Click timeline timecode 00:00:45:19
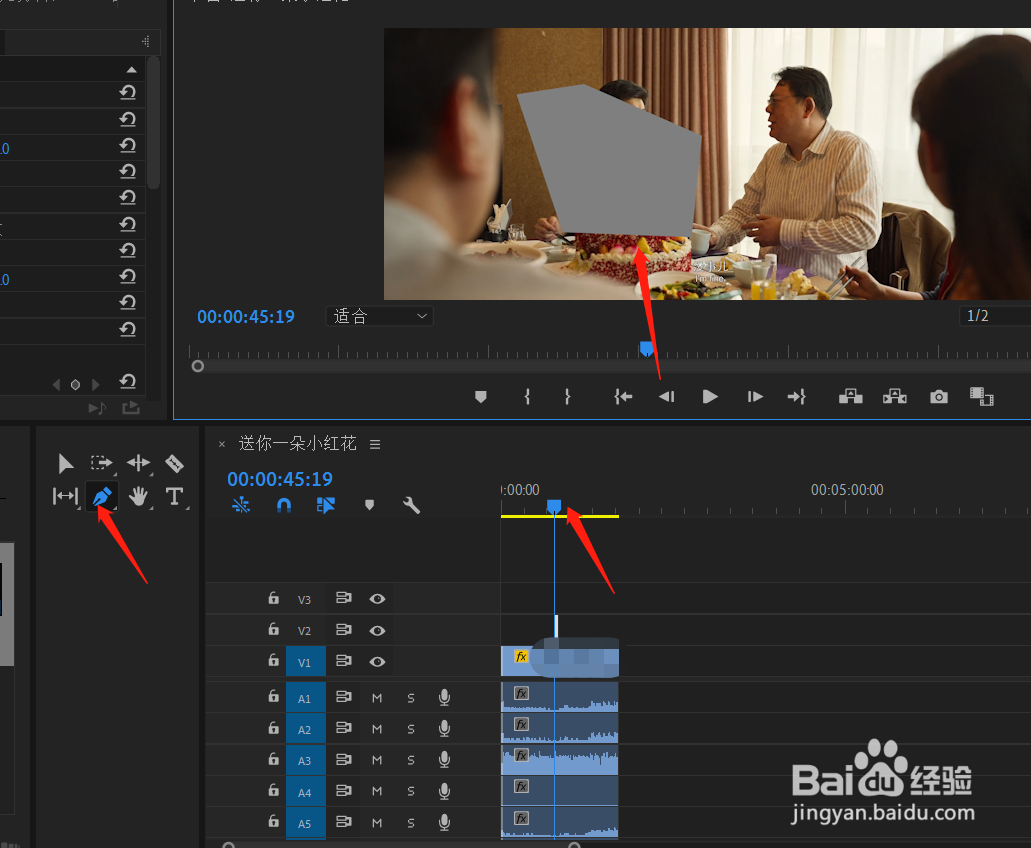This screenshot has width=1031, height=848. 279,479
